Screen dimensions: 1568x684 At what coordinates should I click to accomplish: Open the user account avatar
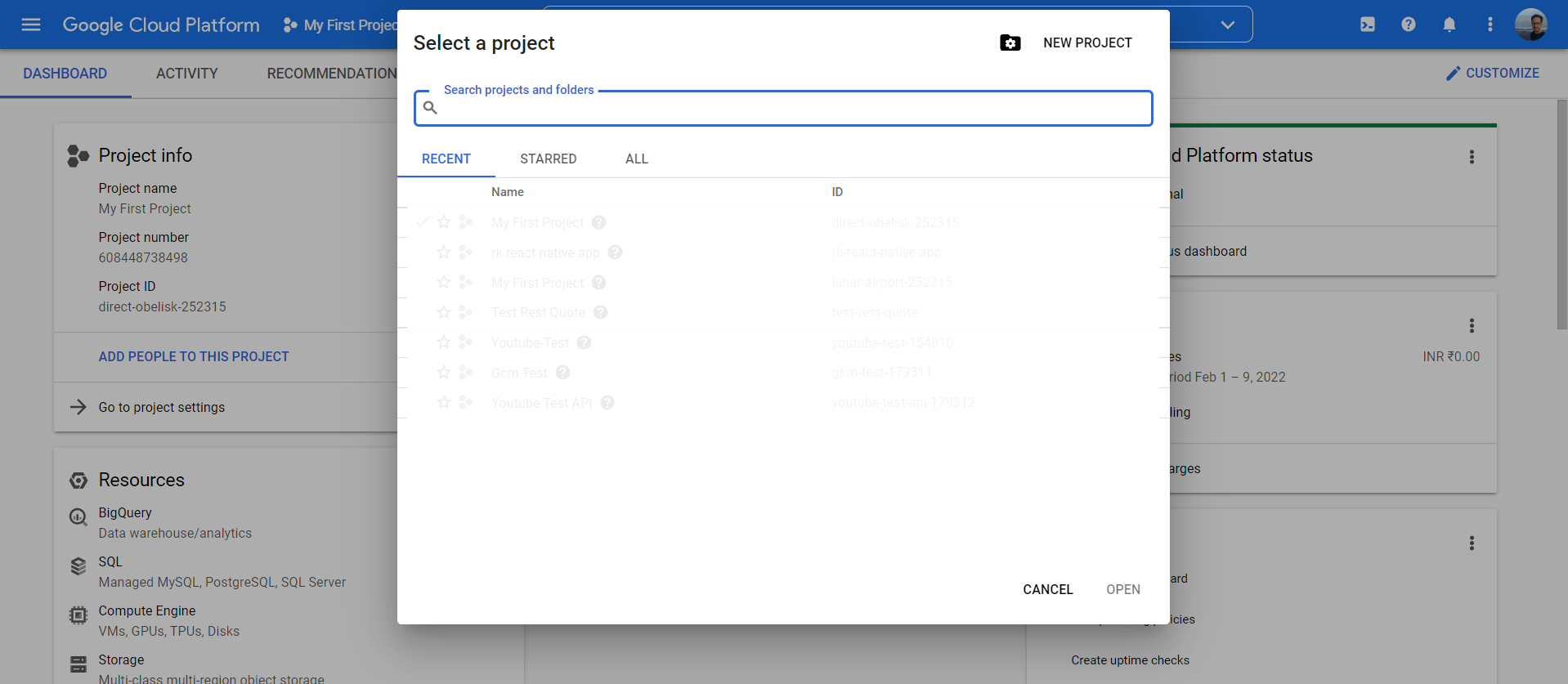coord(1530,25)
